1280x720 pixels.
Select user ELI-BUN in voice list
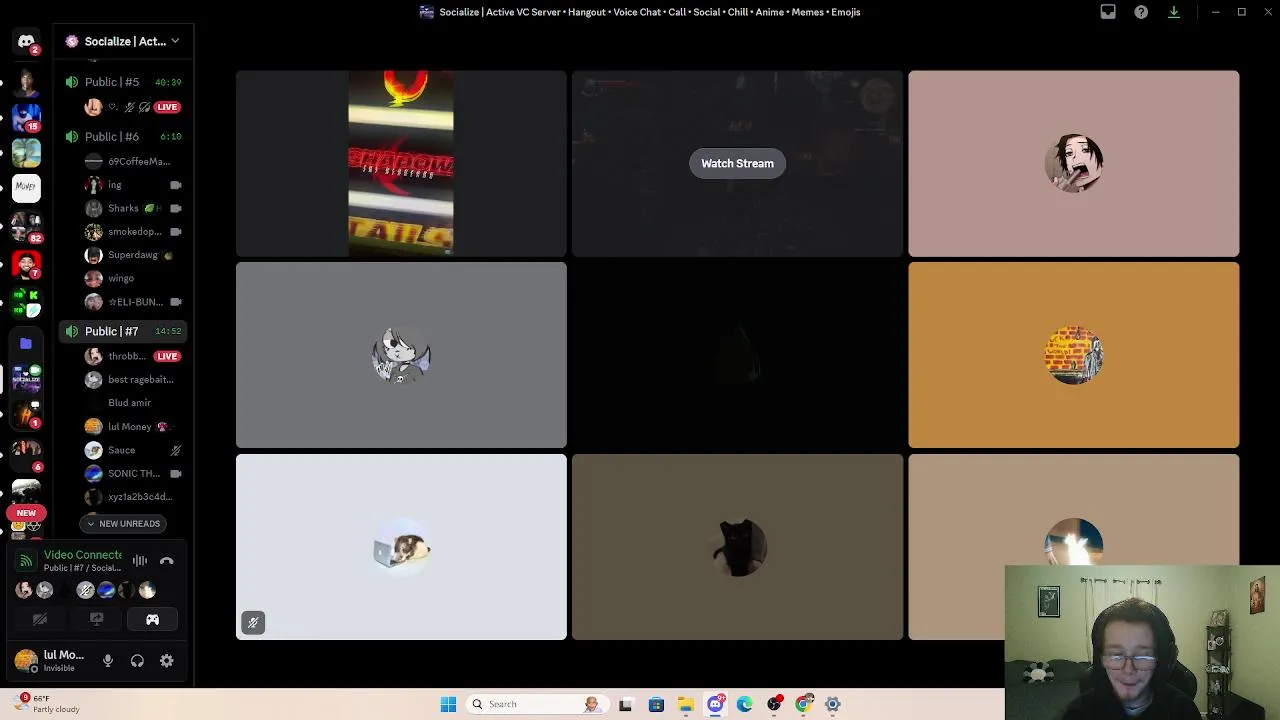tap(132, 302)
